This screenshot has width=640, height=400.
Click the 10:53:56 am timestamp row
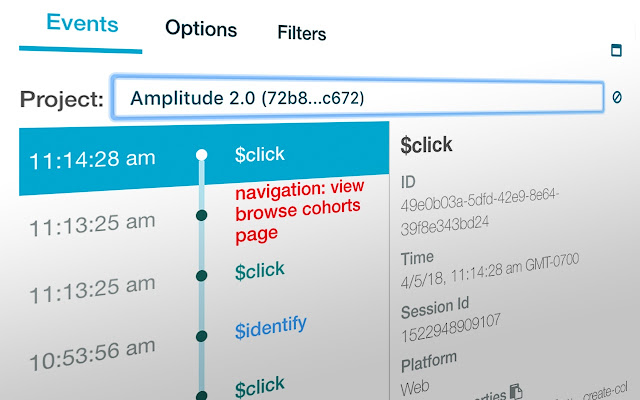91,350
